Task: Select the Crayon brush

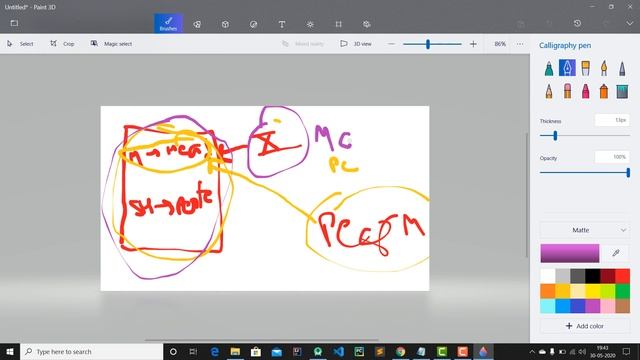Action: (x=585, y=91)
